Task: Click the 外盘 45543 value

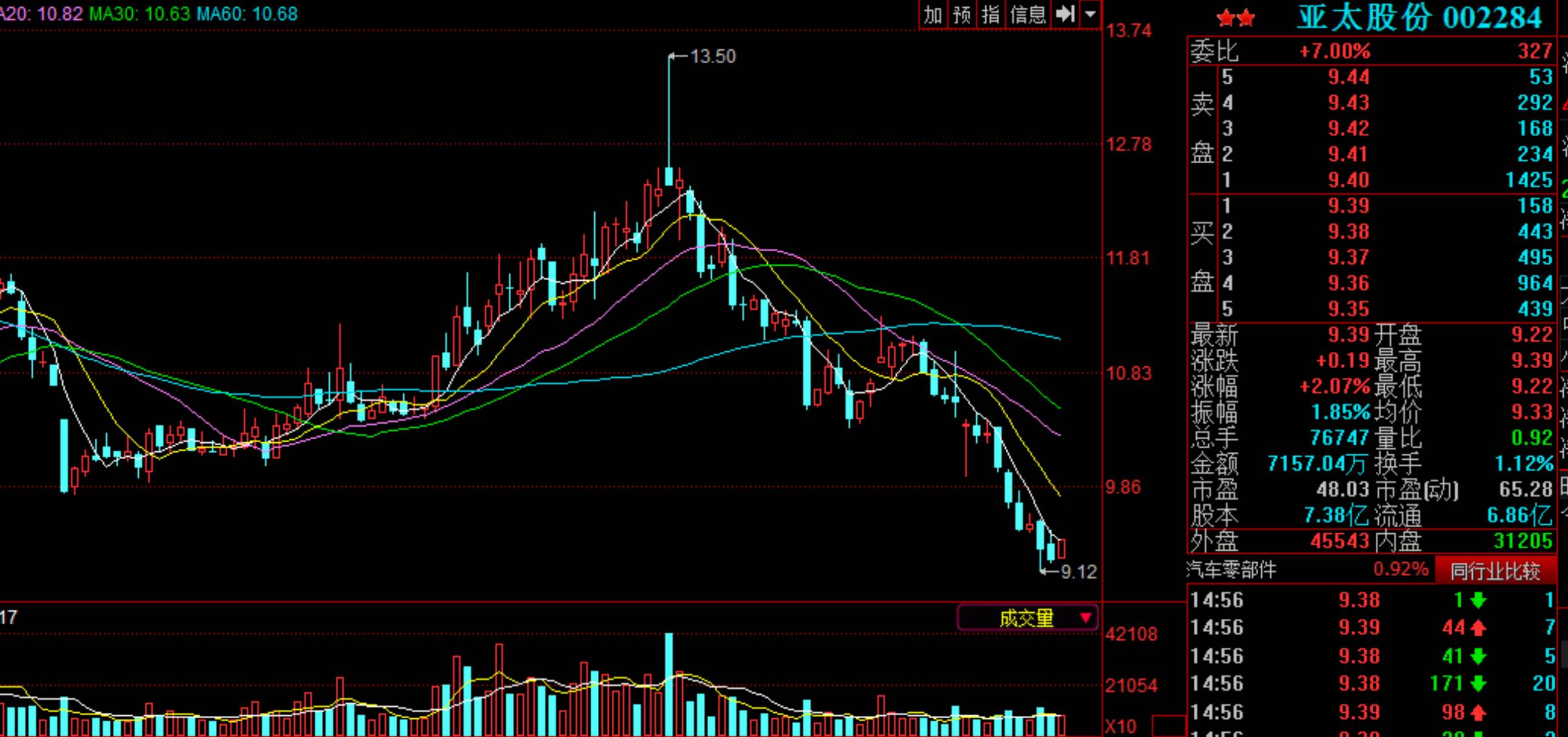Action: coord(1340,542)
